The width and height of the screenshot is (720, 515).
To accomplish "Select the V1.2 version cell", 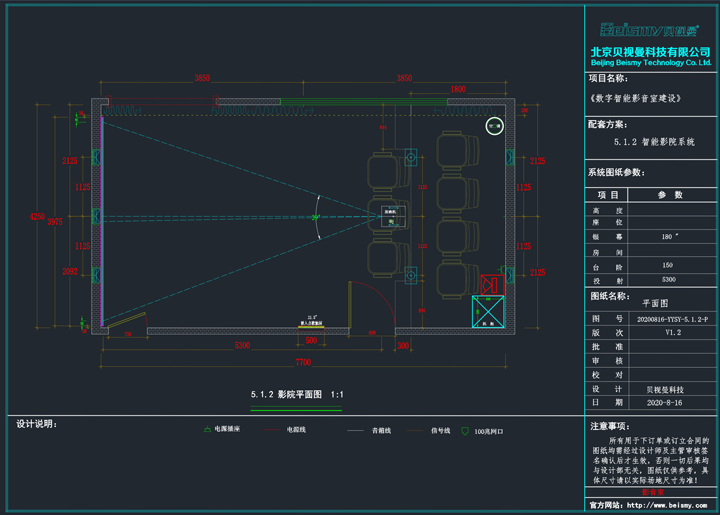I will 672,333.
